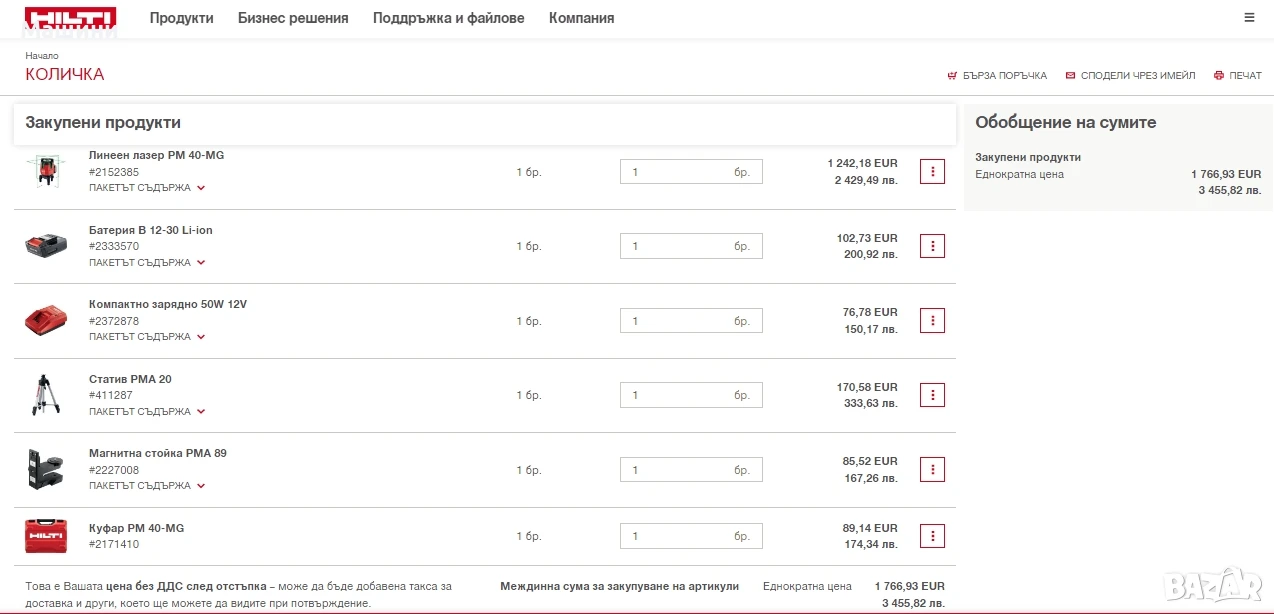Image resolution: width=1274 pixels, height=614 pixels.
Task: Click ПЕЧАТ link
Action: [x=1246, y=76]
